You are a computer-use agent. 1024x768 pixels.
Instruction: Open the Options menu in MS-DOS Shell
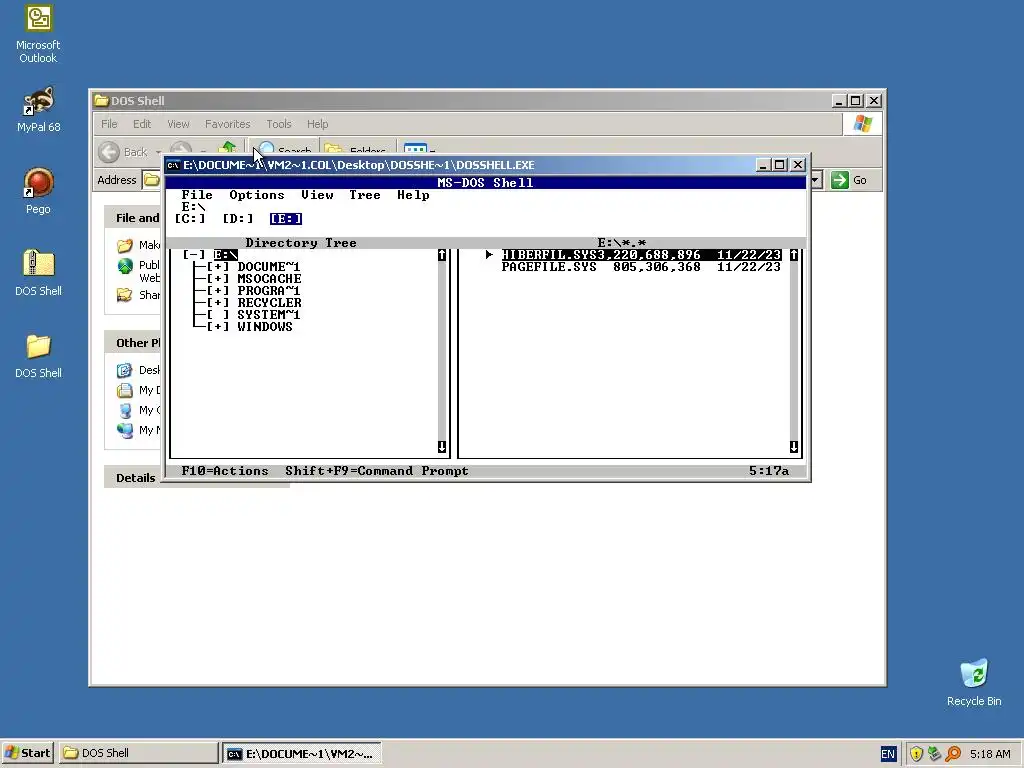(x=257, y=195)
